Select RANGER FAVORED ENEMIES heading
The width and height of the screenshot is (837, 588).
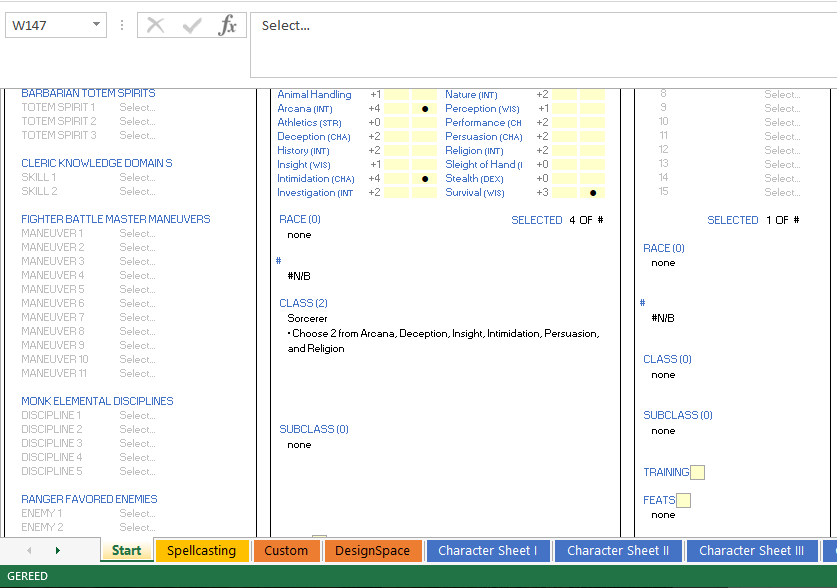click(89, 499)
